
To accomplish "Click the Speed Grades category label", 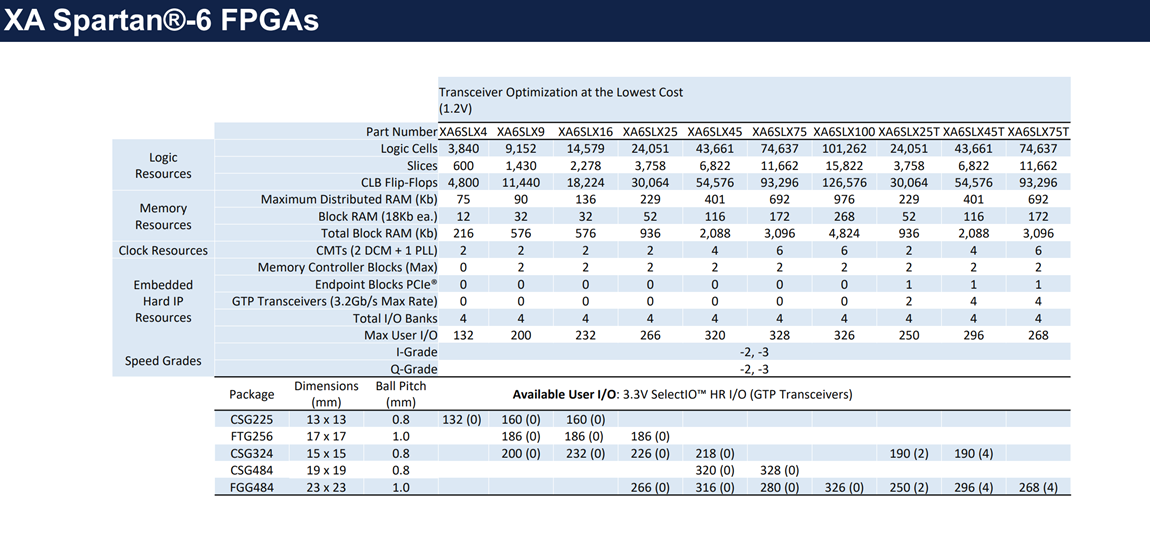I will pos(163,361).
